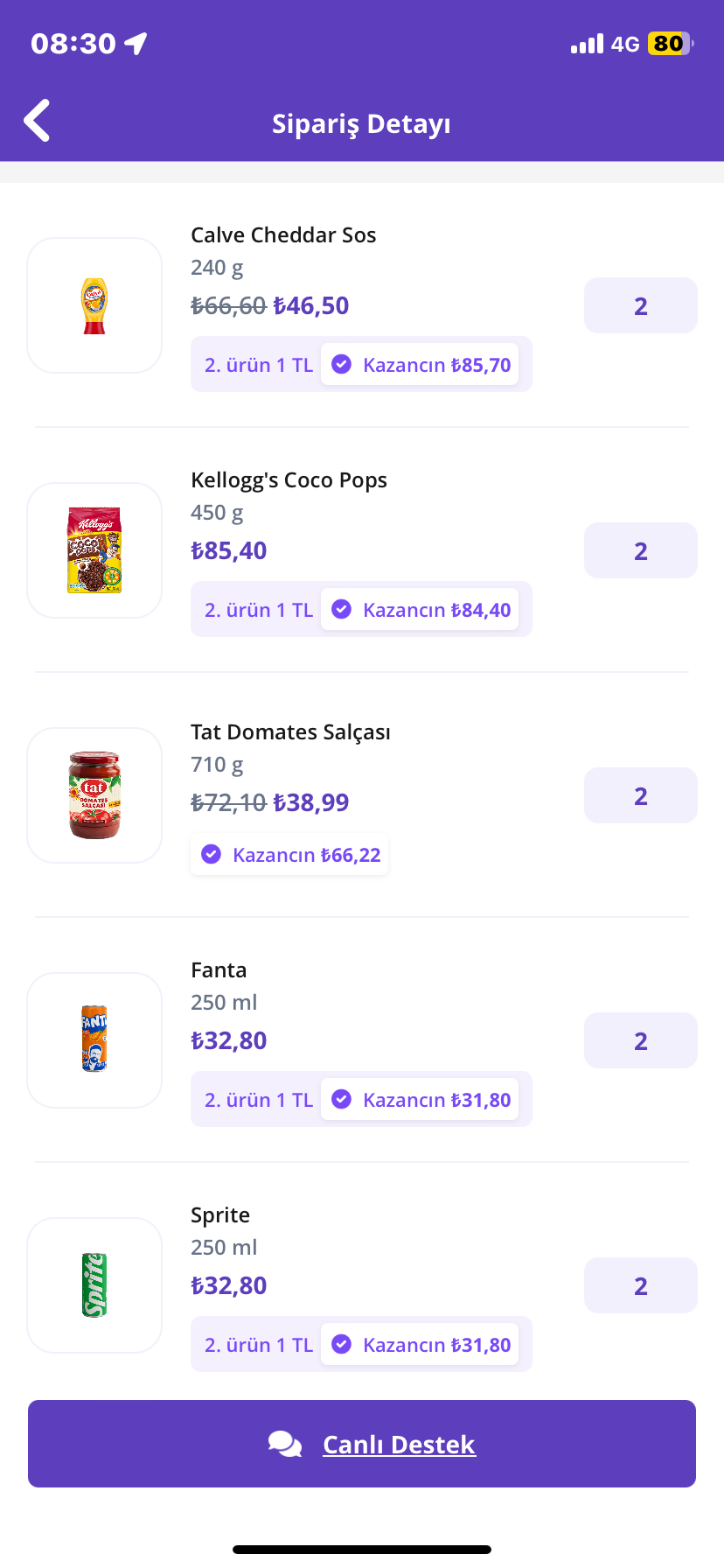Image resolution: width=724 pixels, height=1568 pixels.
Task: Tap the cellular signal bars icon
Action: tap(587, 44)
